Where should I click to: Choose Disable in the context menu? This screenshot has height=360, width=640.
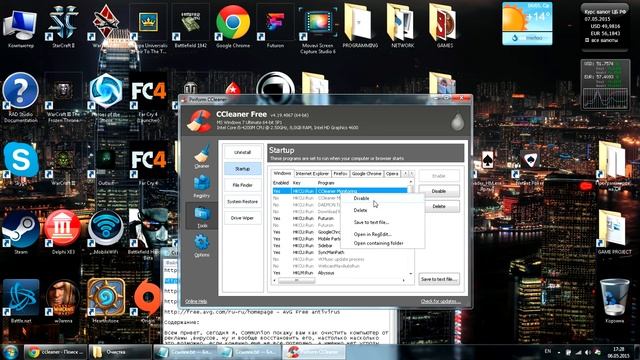click(361, 198)
